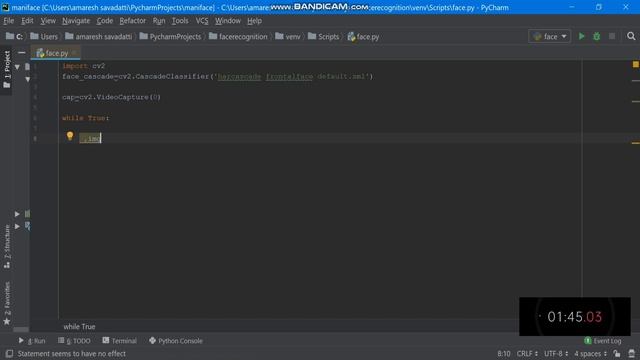Click the 'while True:' code line
Viewport: 640px width, 360px height.
coord(86,118)
